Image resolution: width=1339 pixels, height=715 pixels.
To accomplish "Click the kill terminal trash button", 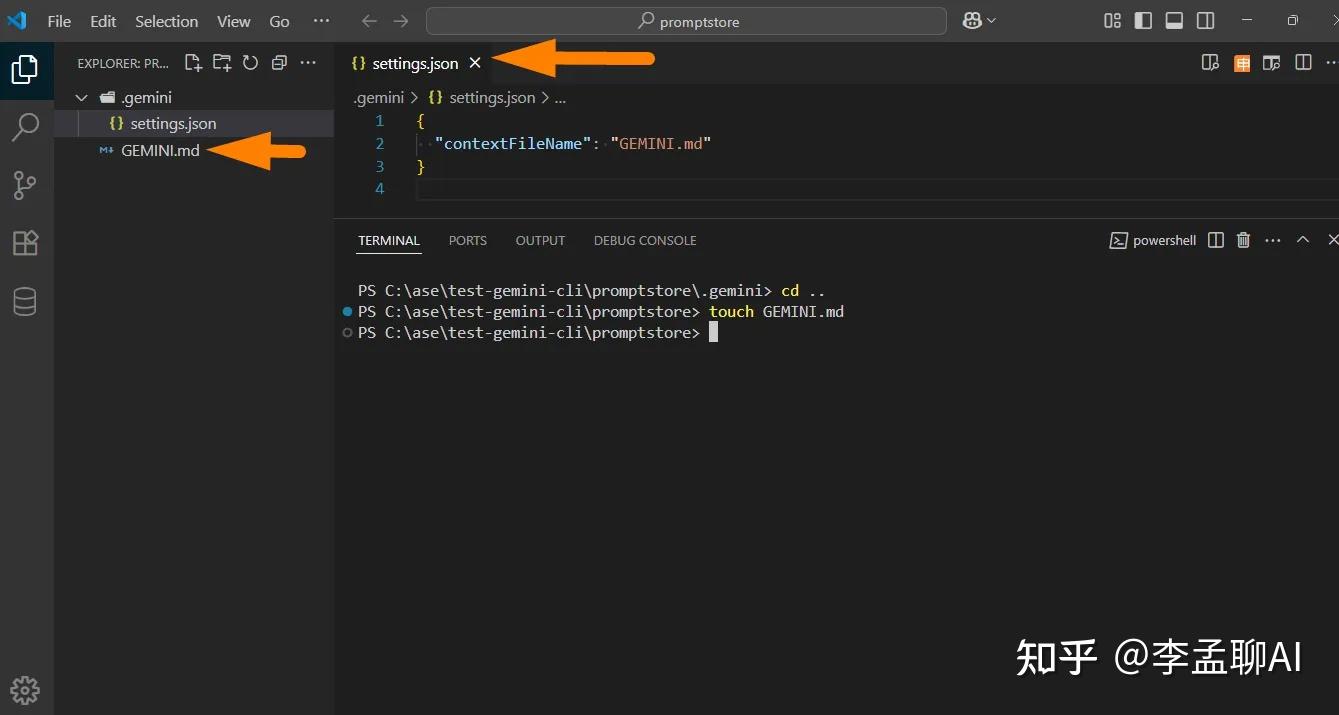I will pos(1243,240).
